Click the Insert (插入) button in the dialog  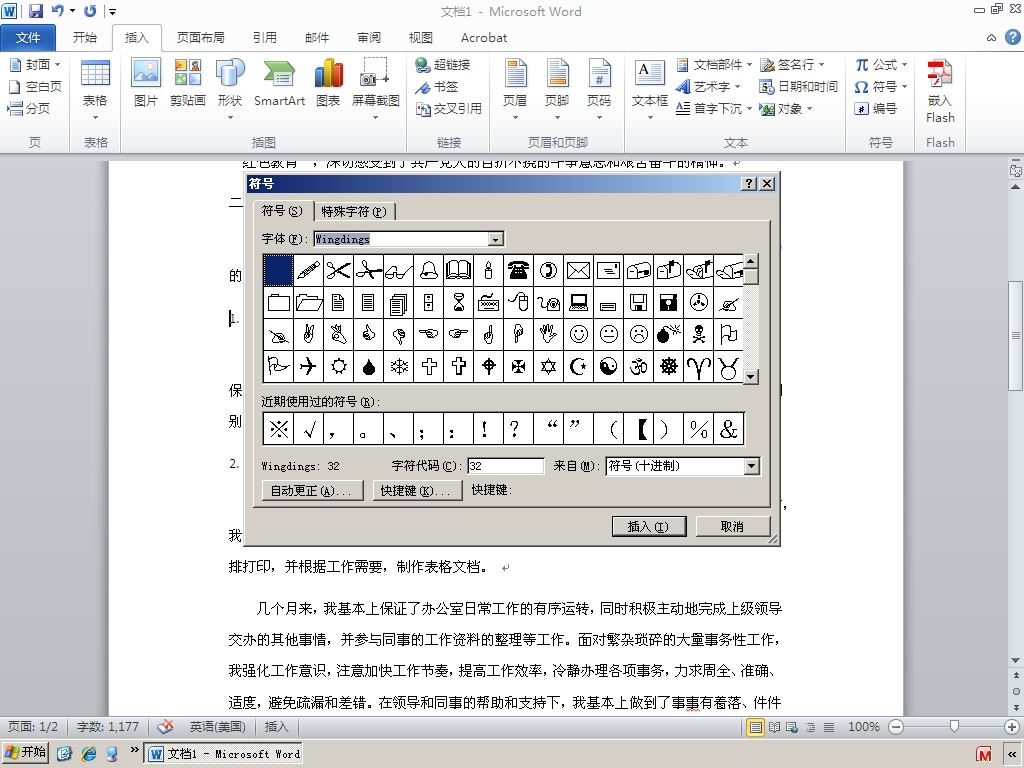pyautogui.click(x=648, y=526)
